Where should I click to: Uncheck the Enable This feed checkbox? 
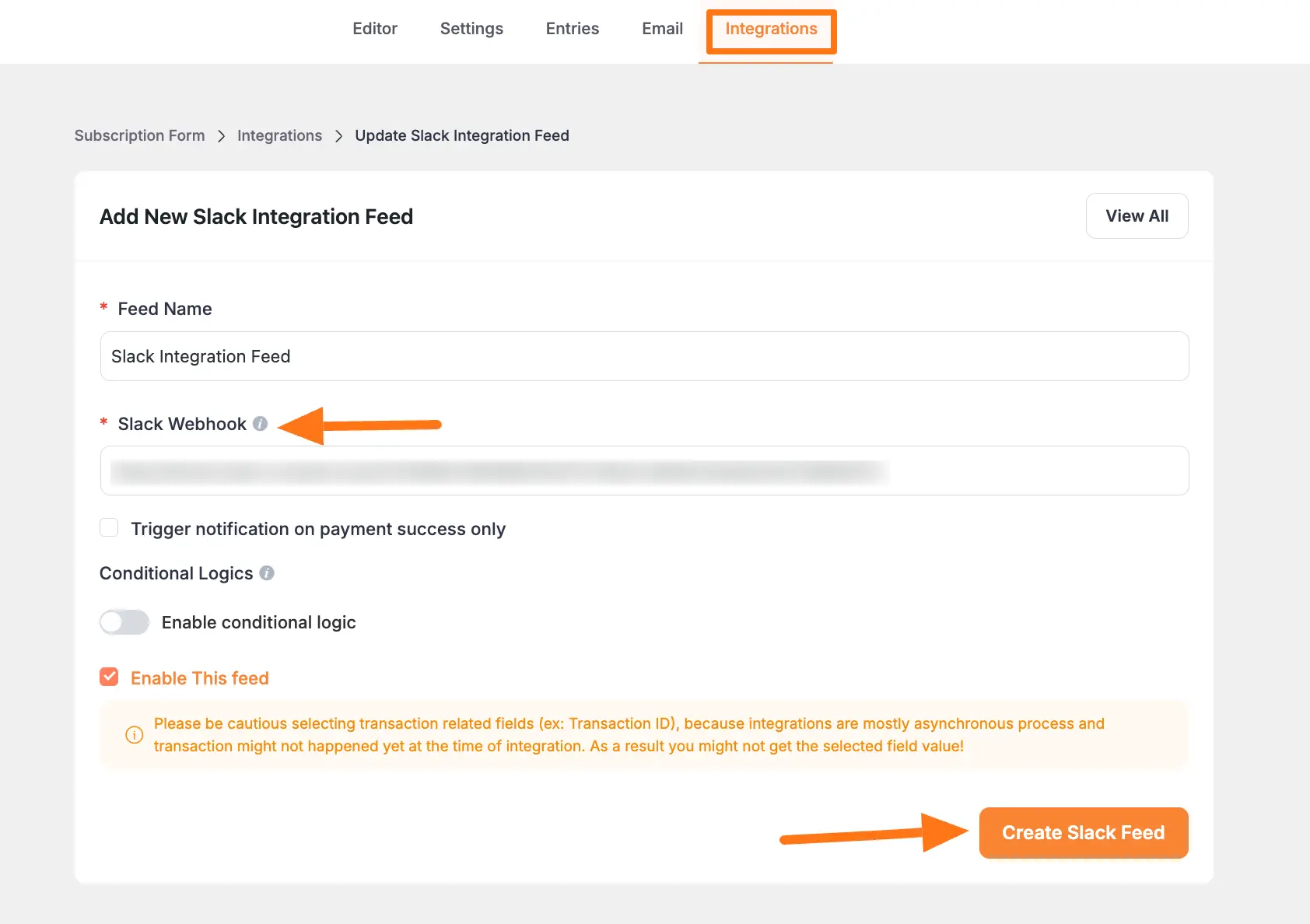pyautogui.click(x=110, y=677)
